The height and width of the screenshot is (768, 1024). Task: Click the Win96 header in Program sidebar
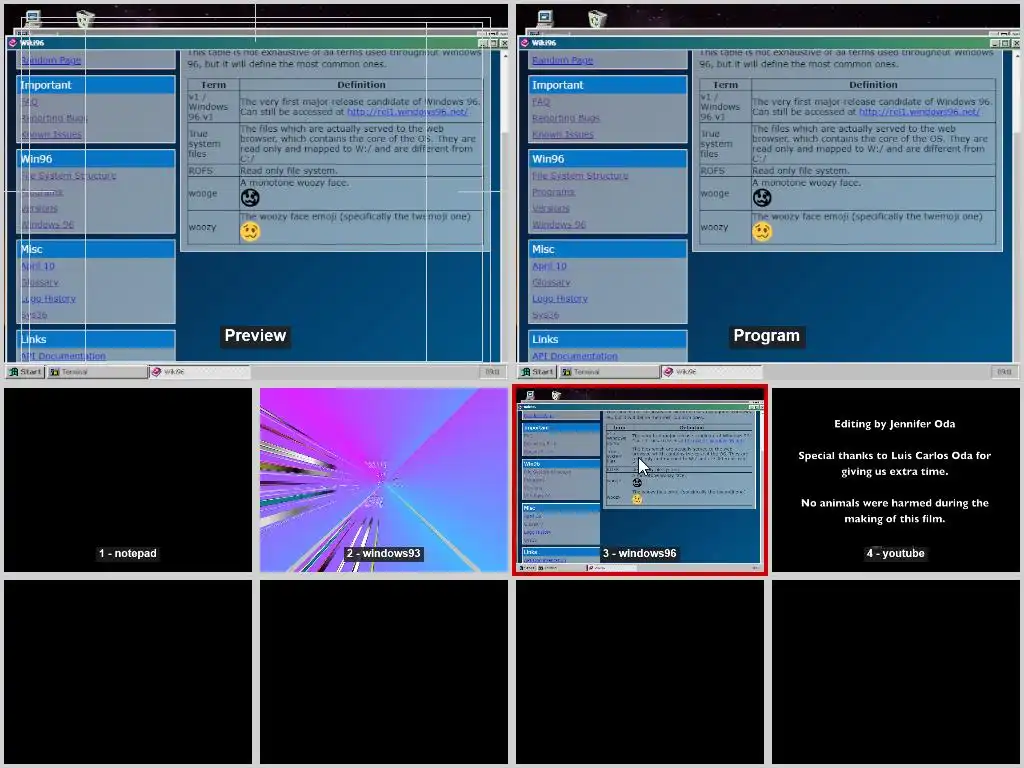[607, 159]
